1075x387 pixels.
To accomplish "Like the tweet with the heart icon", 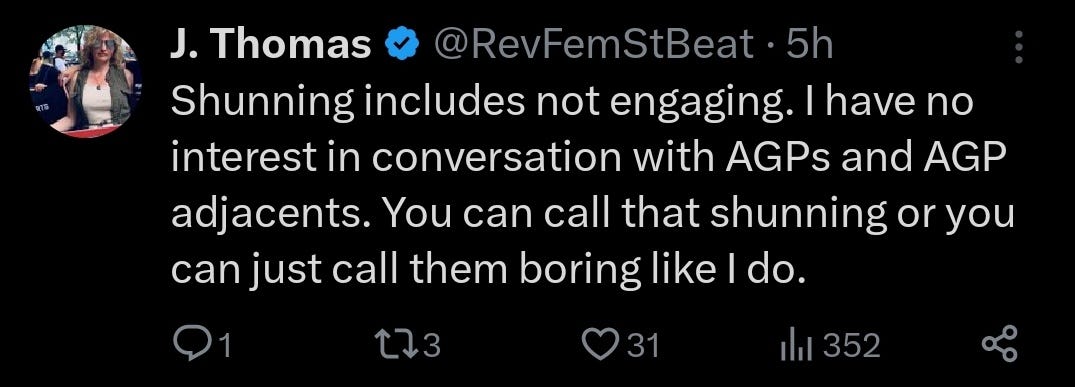I will point(603,345).
